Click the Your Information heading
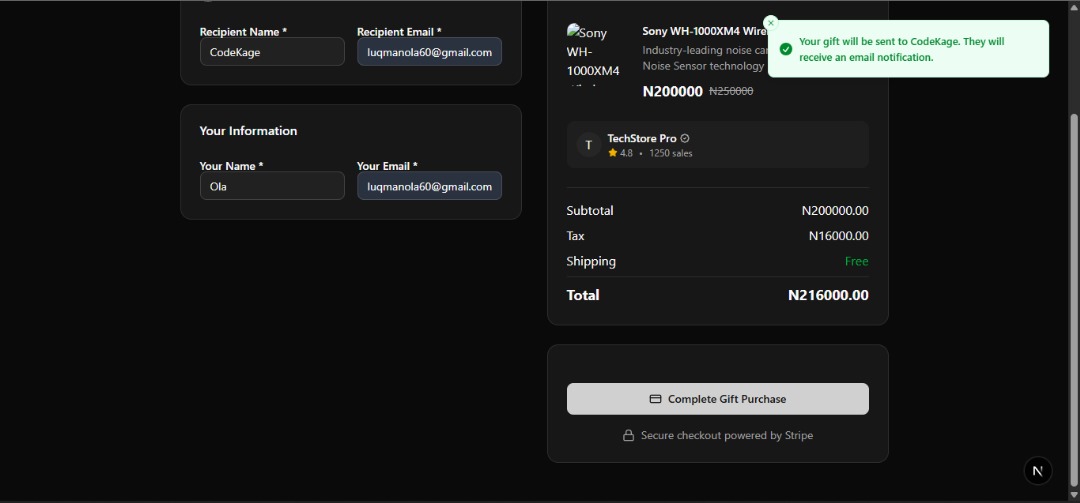The height and width of the screenshot is (503, 1080). tap(248, 131)
